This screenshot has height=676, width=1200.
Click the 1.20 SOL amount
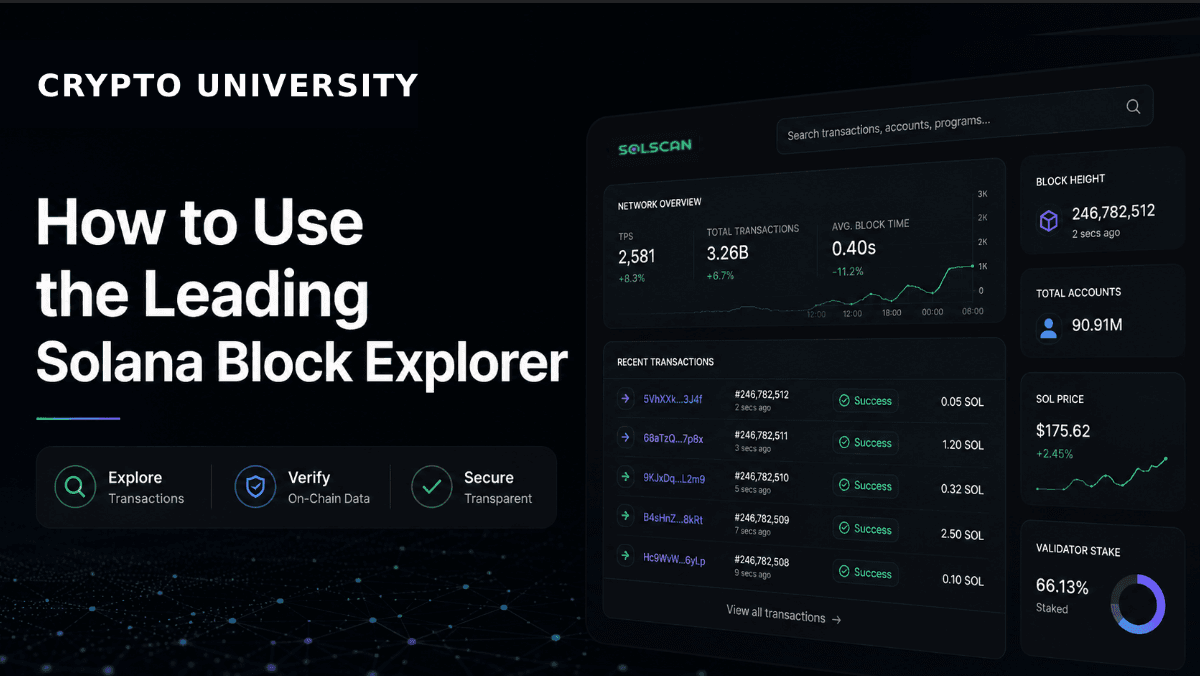pyautogui.click(x=962, y=446)
